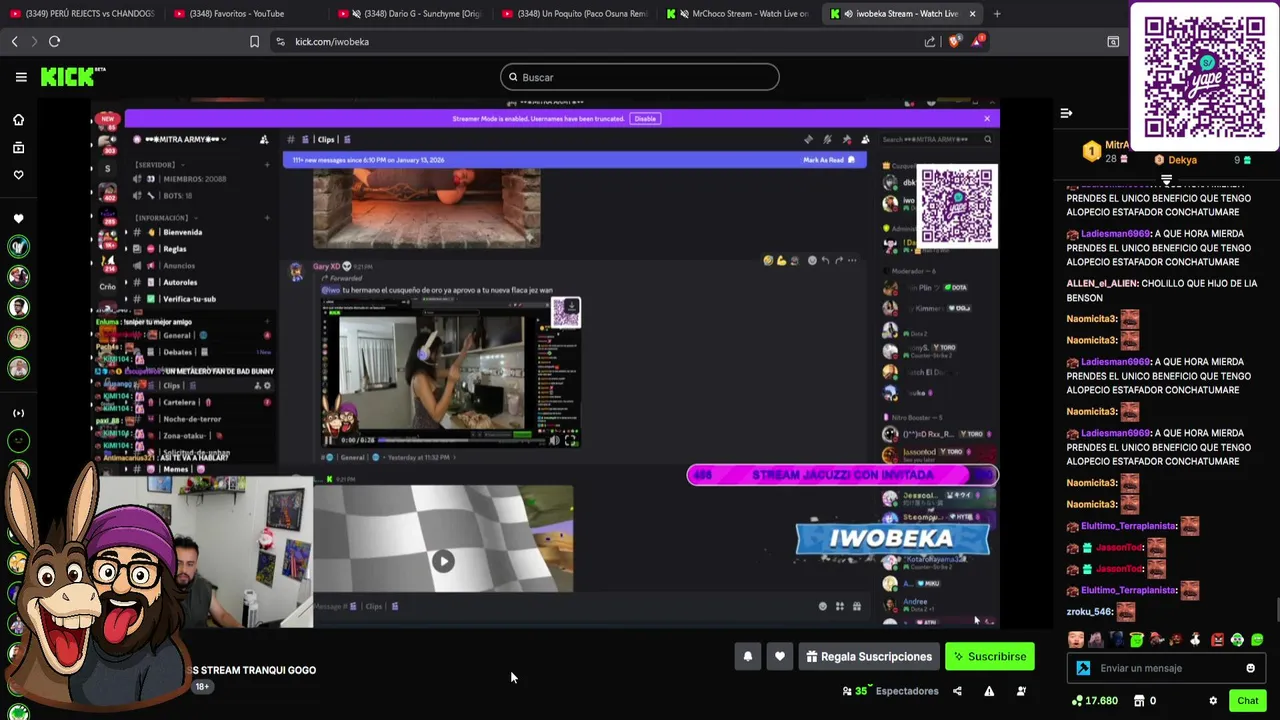Click the 35 Espectadores viewer count
The width and height of the screenshot is (1280, 720).
click(890, 691)
